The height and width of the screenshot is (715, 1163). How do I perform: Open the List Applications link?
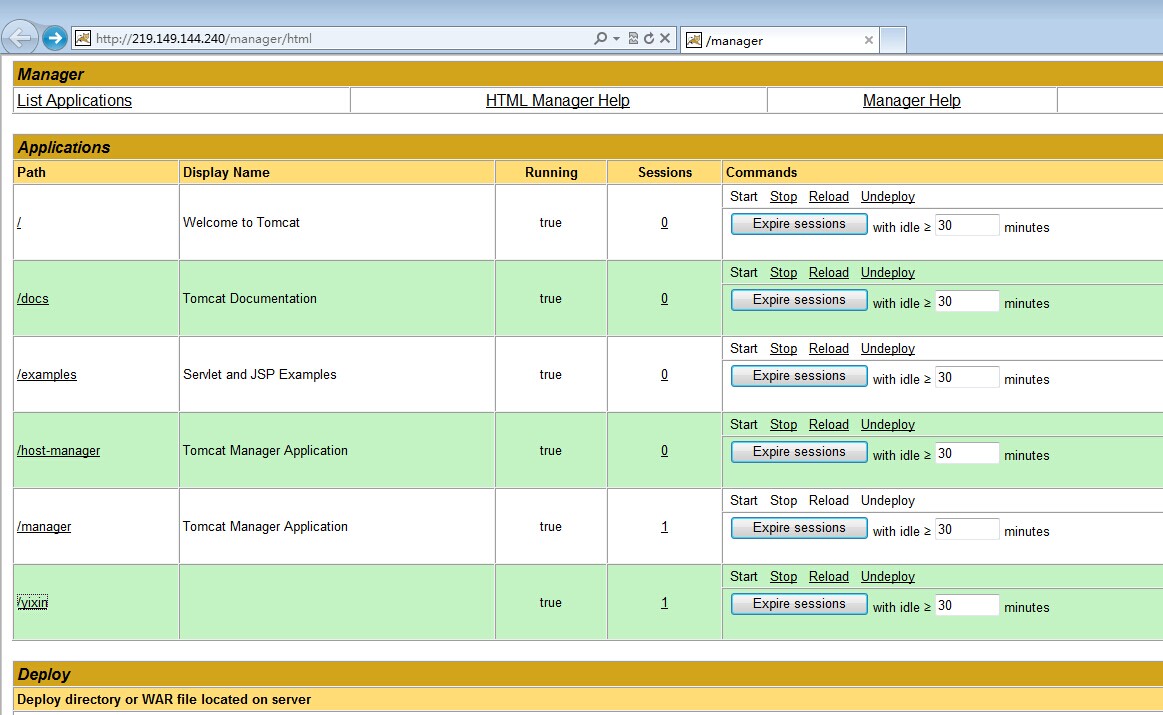(74, 100)
